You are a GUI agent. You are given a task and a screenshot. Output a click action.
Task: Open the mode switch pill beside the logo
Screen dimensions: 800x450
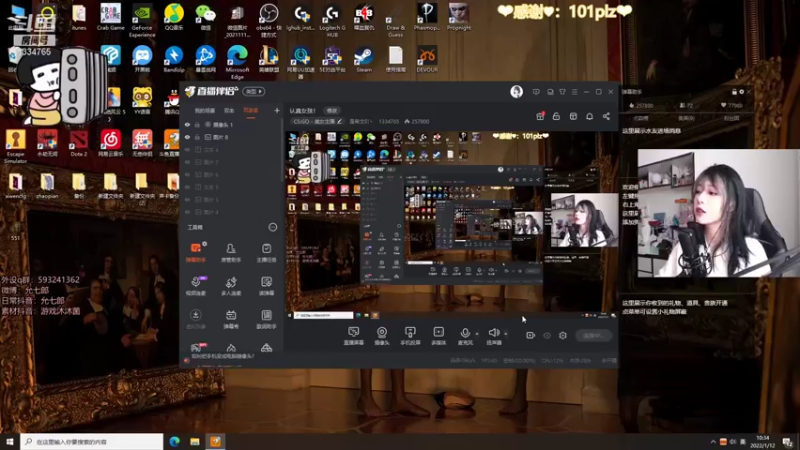pos(254,91)
